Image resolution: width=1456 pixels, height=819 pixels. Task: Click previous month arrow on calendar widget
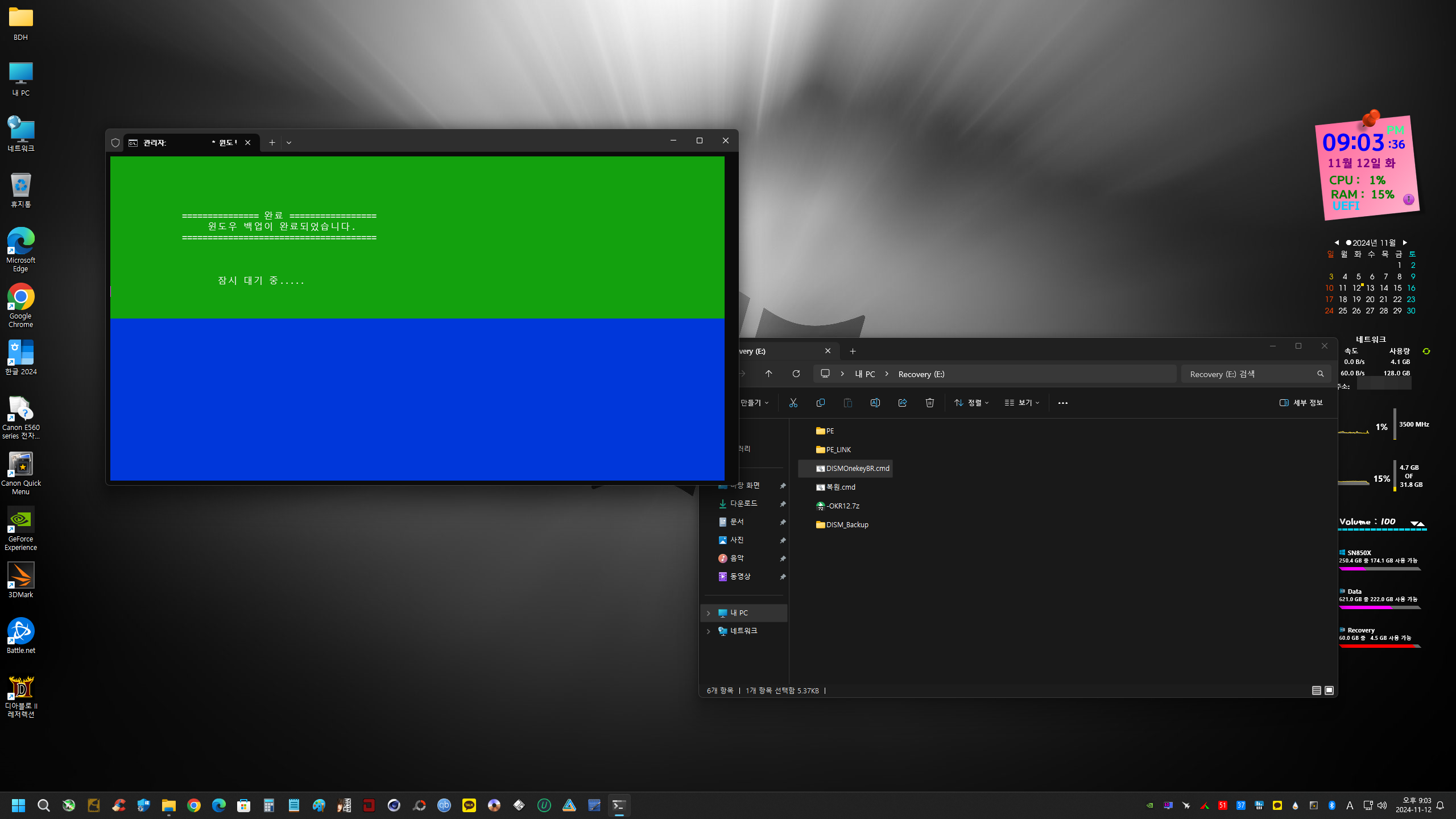tap(1337, 242)
